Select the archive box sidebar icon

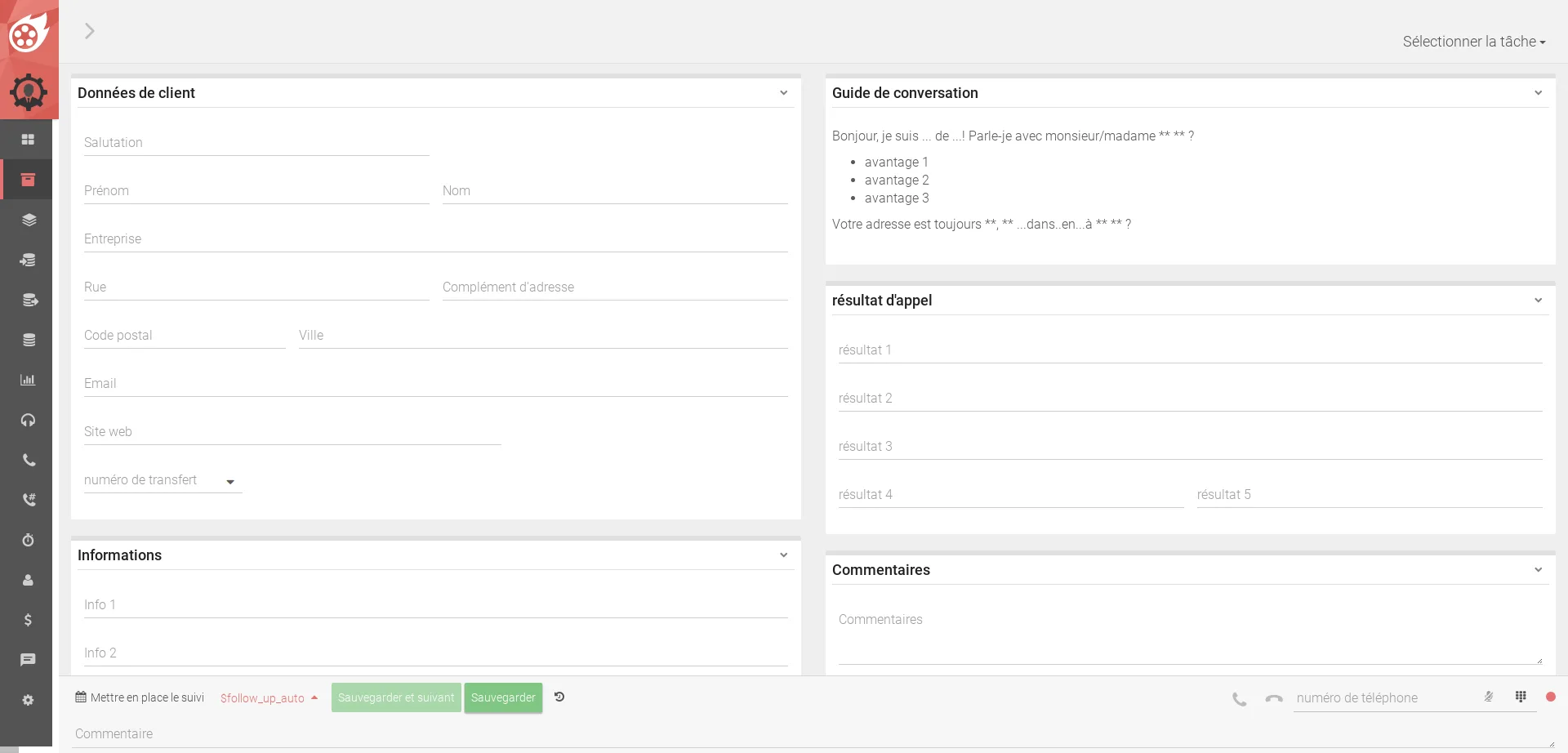pyautogui.click(x=28, y=180)
